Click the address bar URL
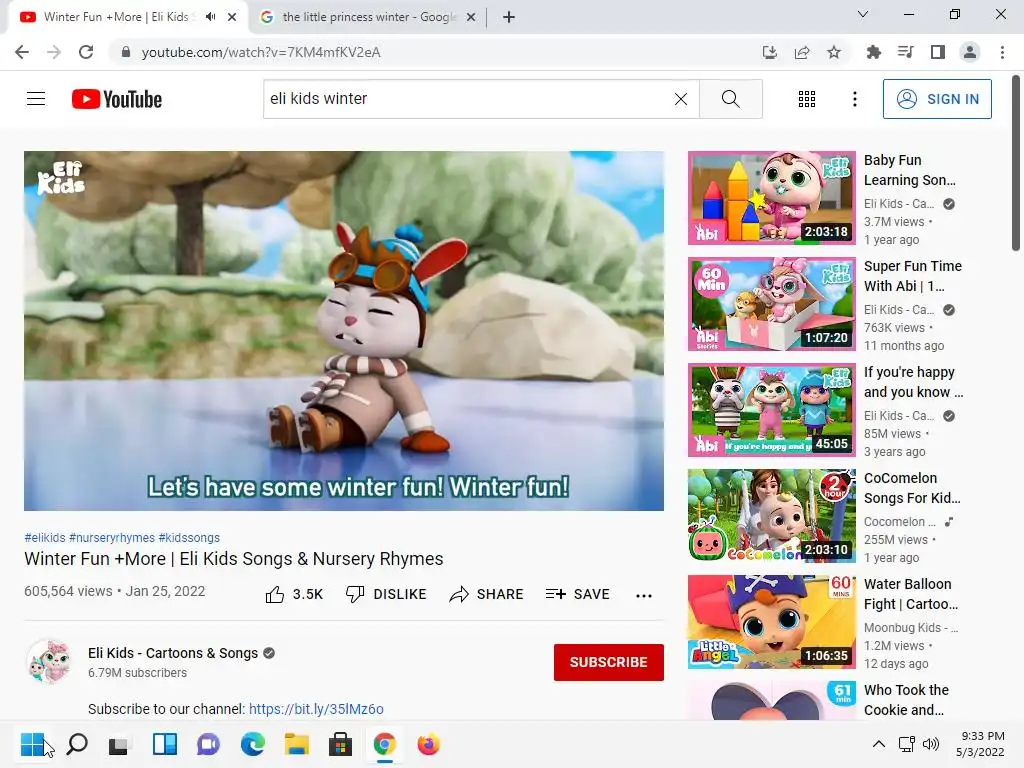The image size is (1024, 768). [261, 52]
